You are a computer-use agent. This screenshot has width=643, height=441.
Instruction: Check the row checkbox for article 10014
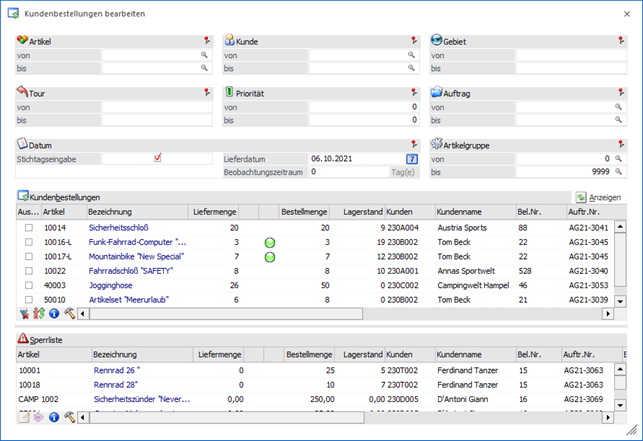click(x=29, y=228)
